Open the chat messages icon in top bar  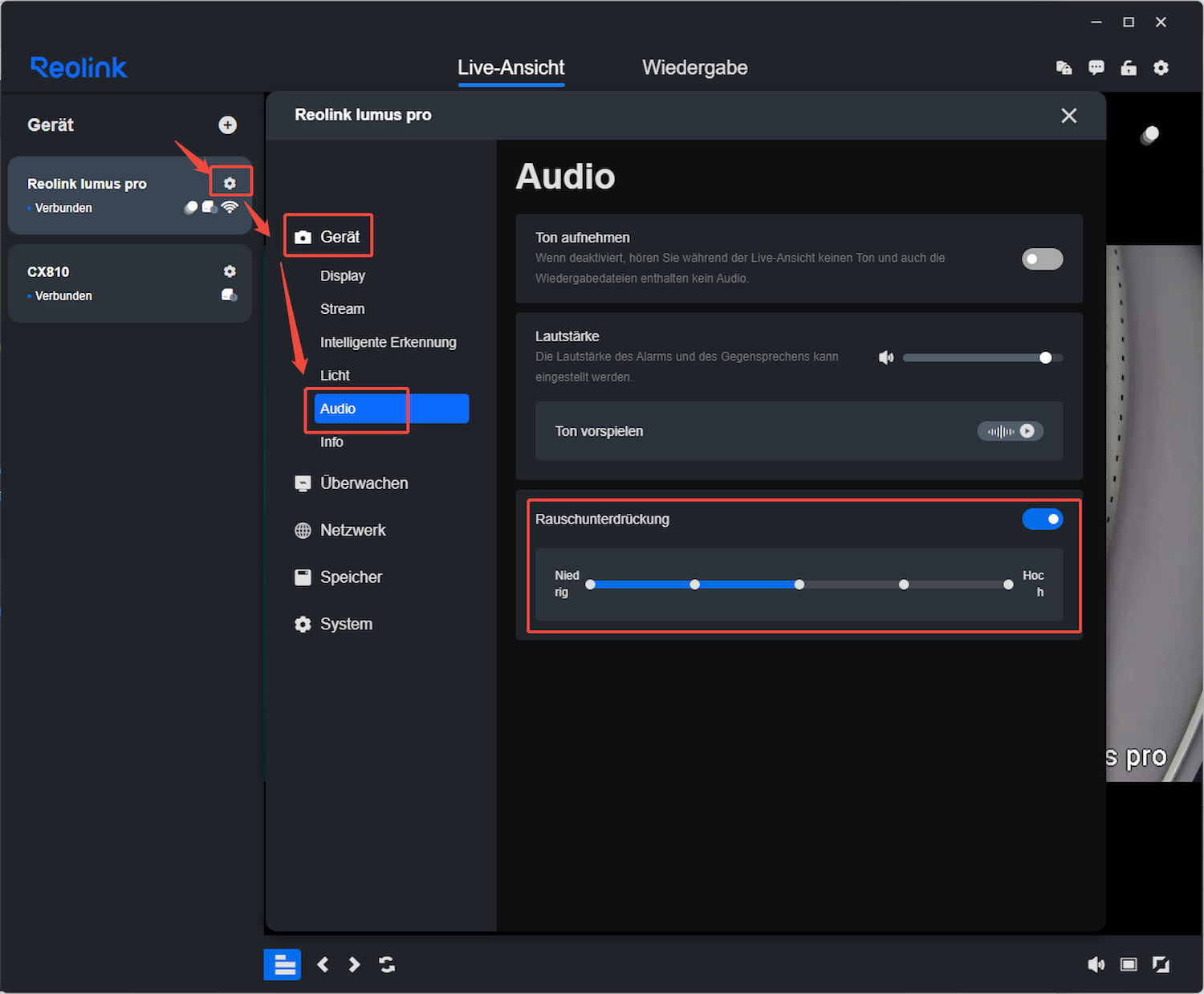click(1096, 67)
